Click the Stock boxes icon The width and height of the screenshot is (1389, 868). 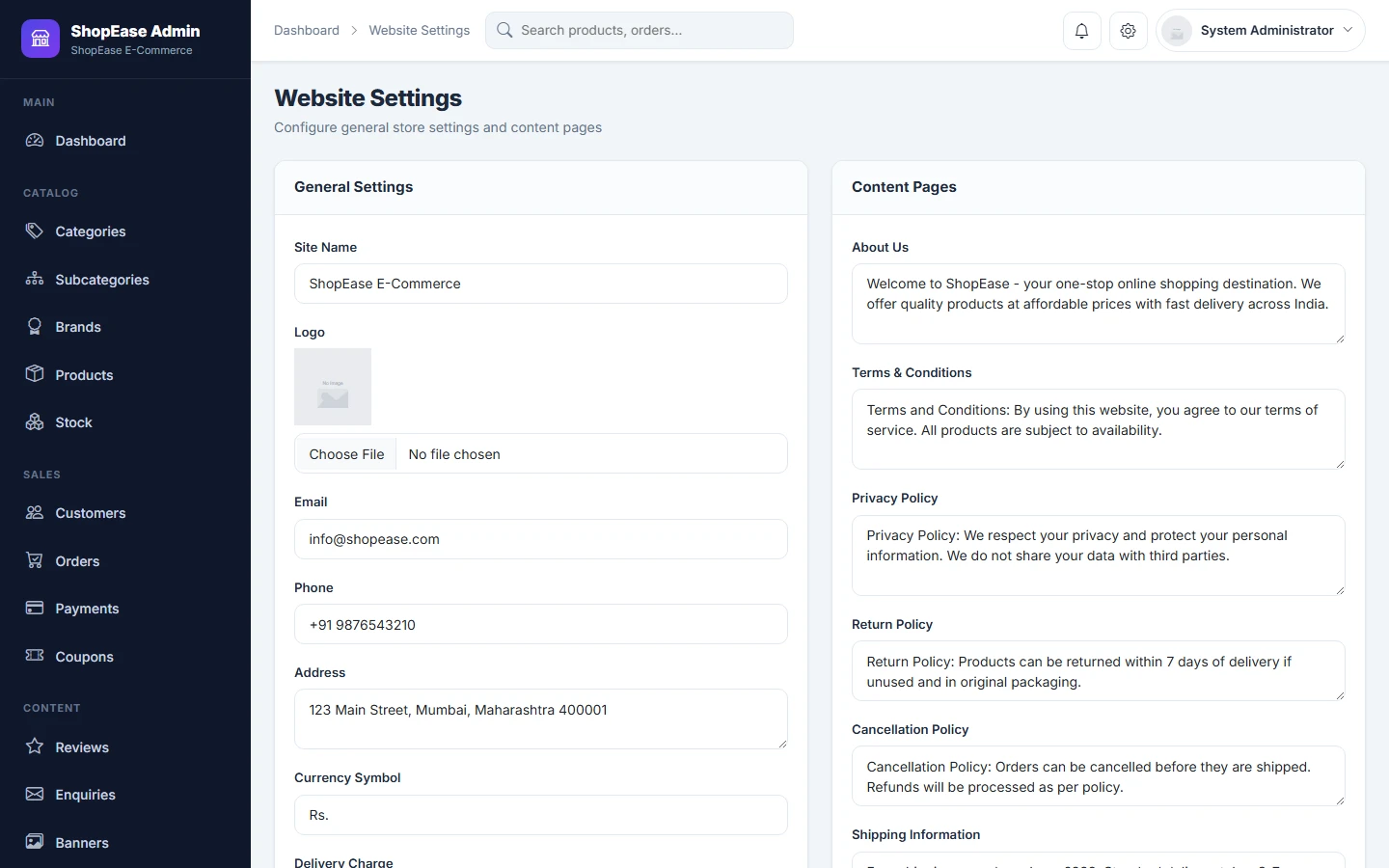[x=35, y=422]
